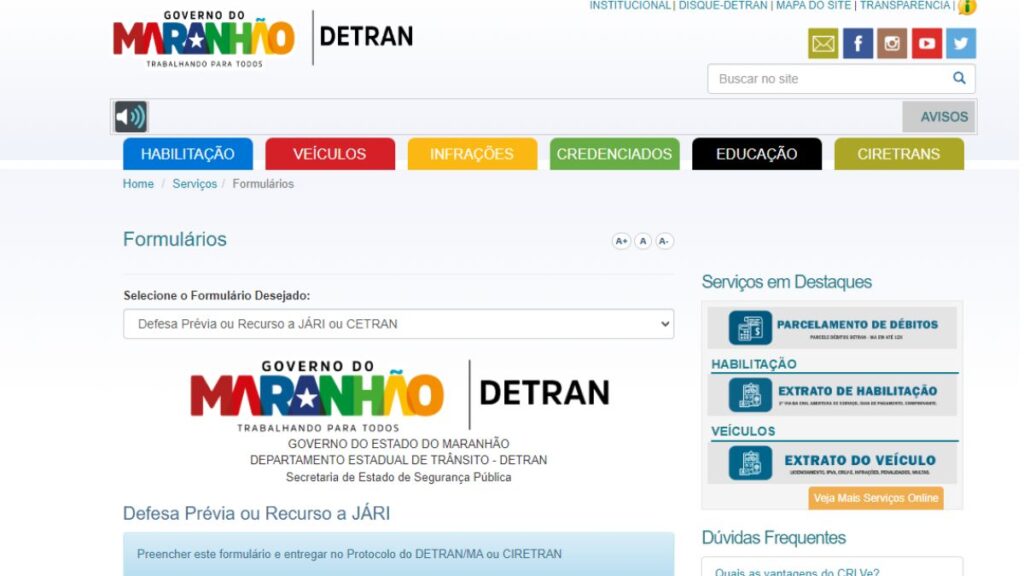Click Veja Mais Serviços Online button
Image resolution: width=1024 pixels, height=576 pixels.
tap(876, 498)
